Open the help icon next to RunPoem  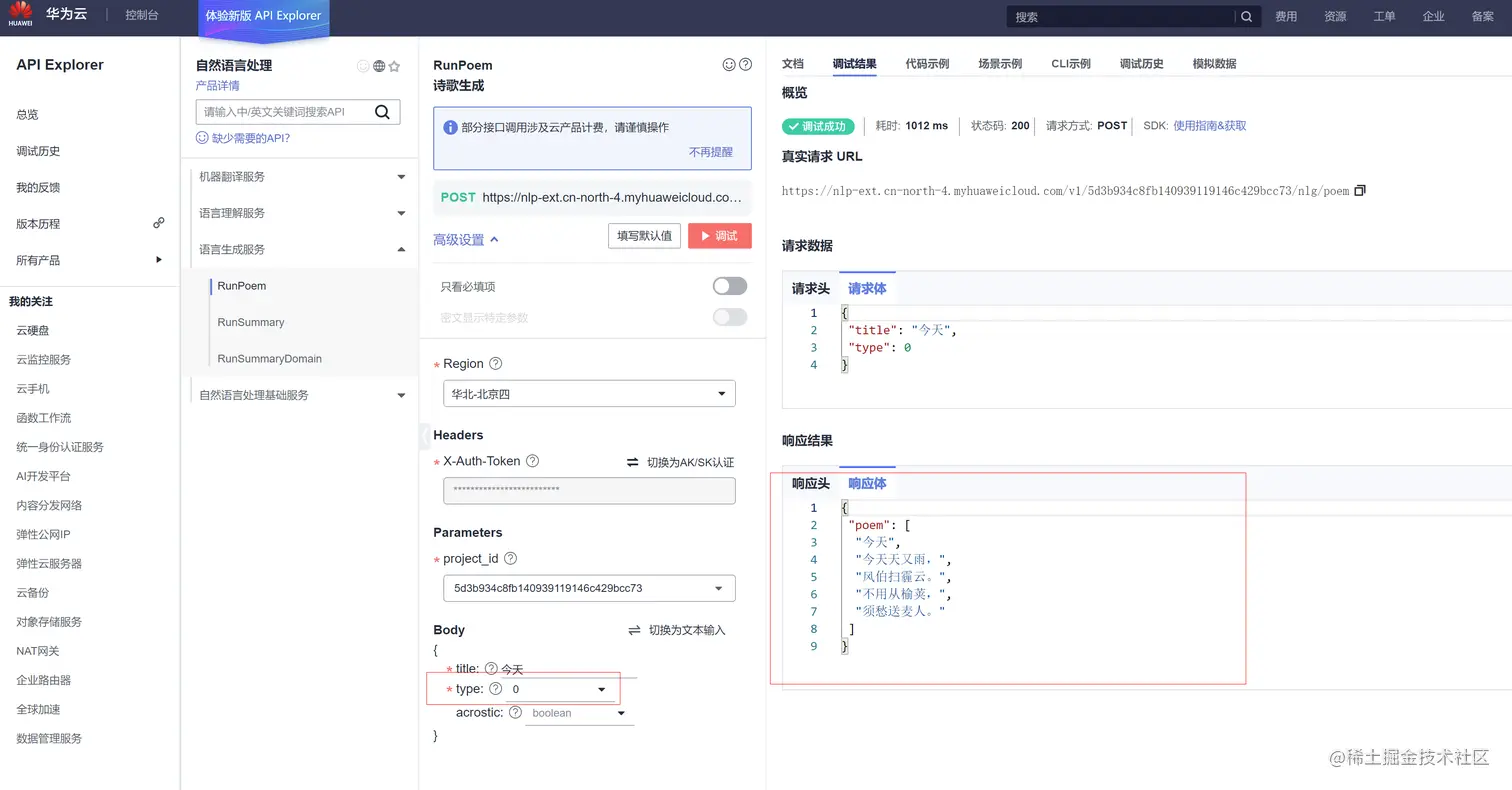coord(745,65)
